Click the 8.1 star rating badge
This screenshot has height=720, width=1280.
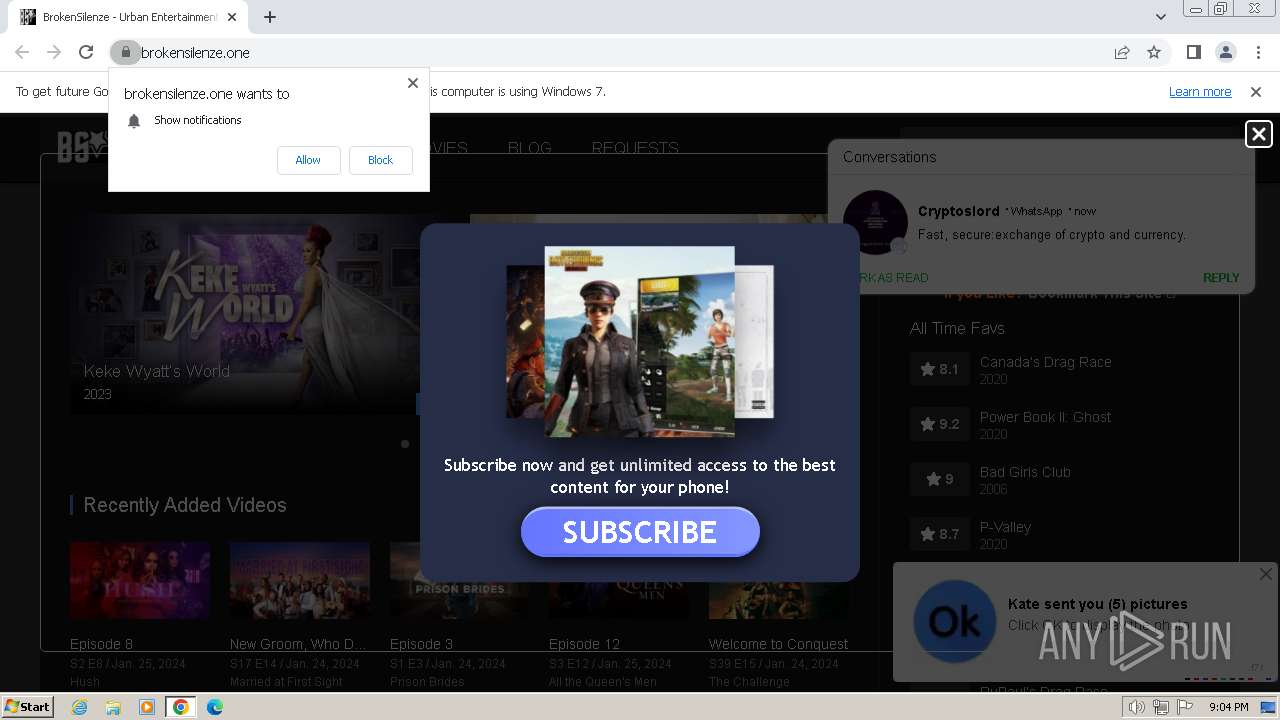coord(939,369)
